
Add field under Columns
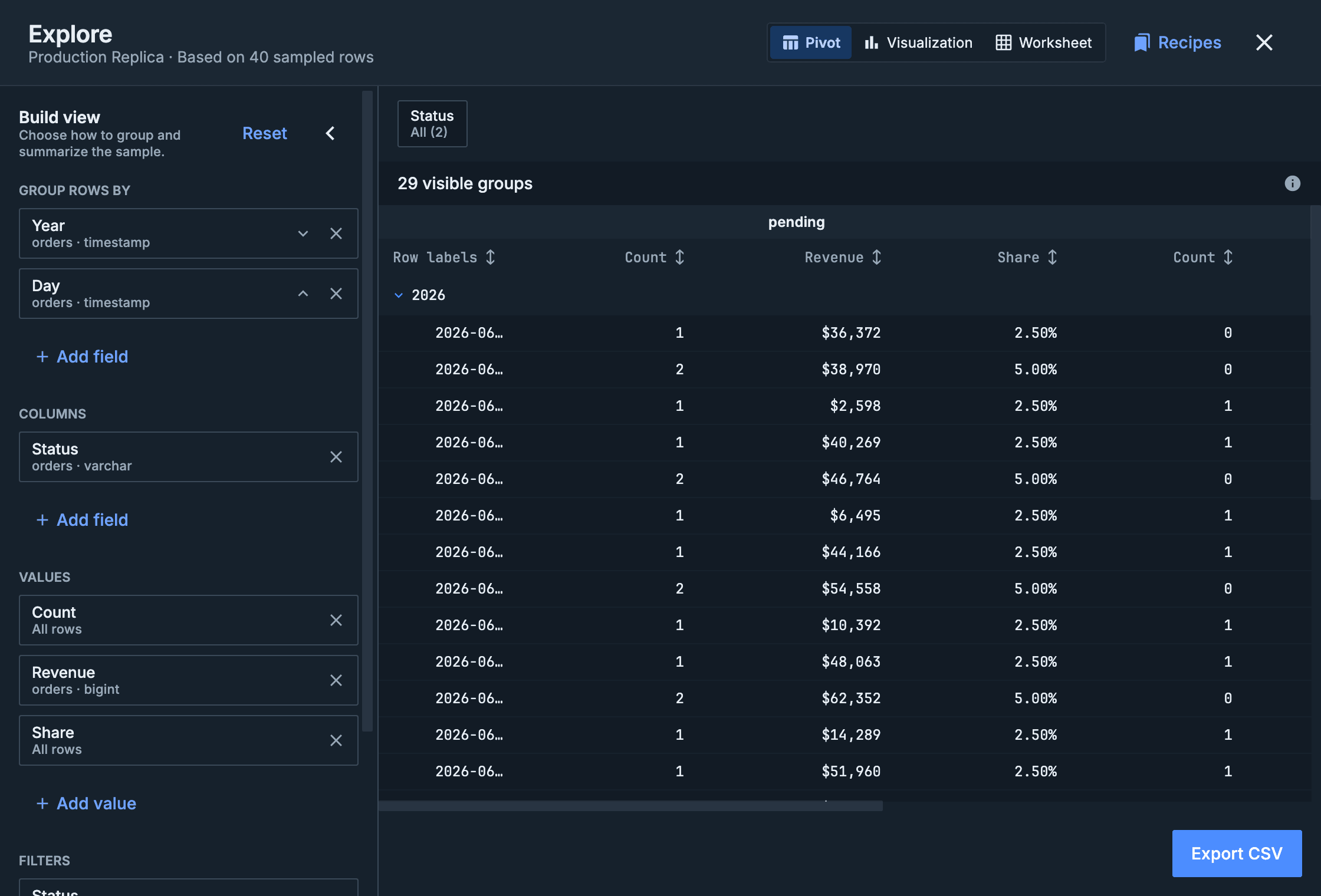pyautogui.click(x=82, y=520)
